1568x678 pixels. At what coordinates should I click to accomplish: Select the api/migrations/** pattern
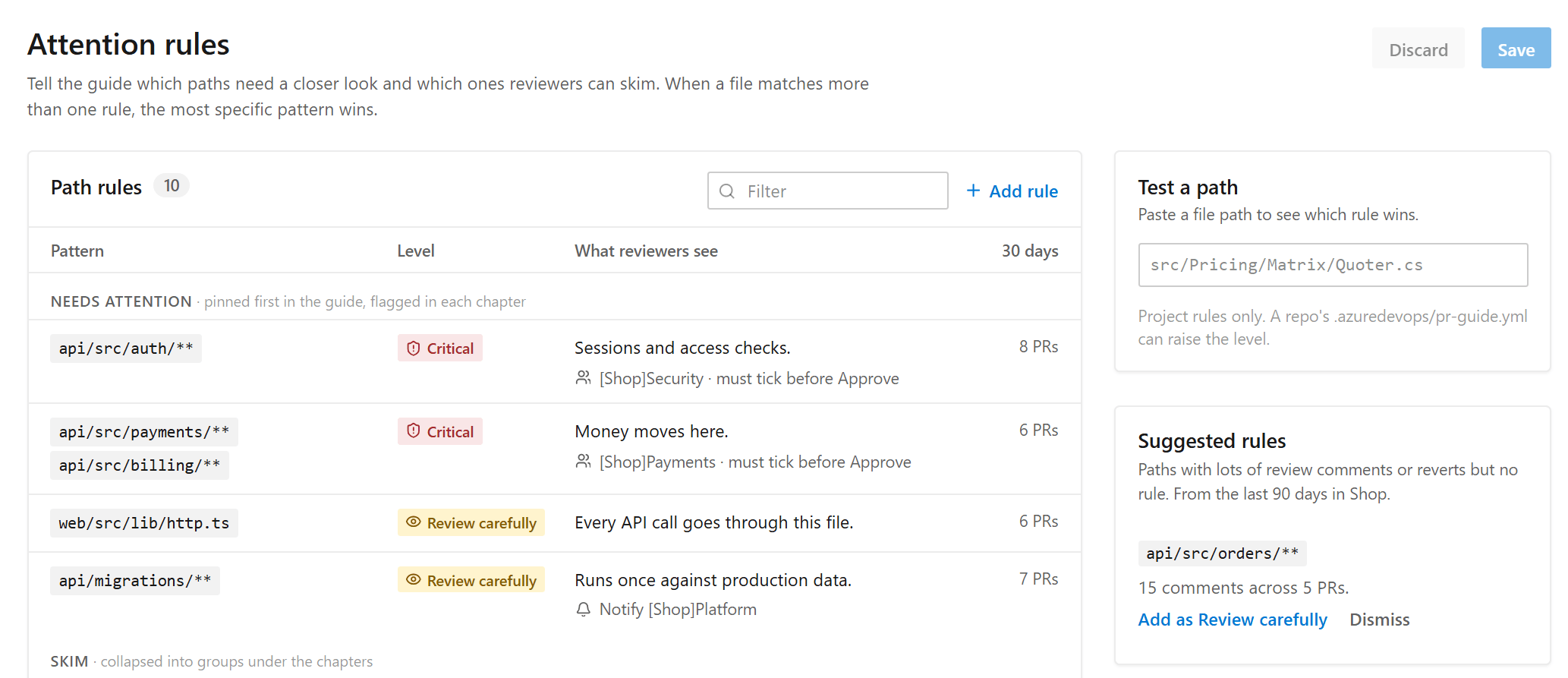135,581
